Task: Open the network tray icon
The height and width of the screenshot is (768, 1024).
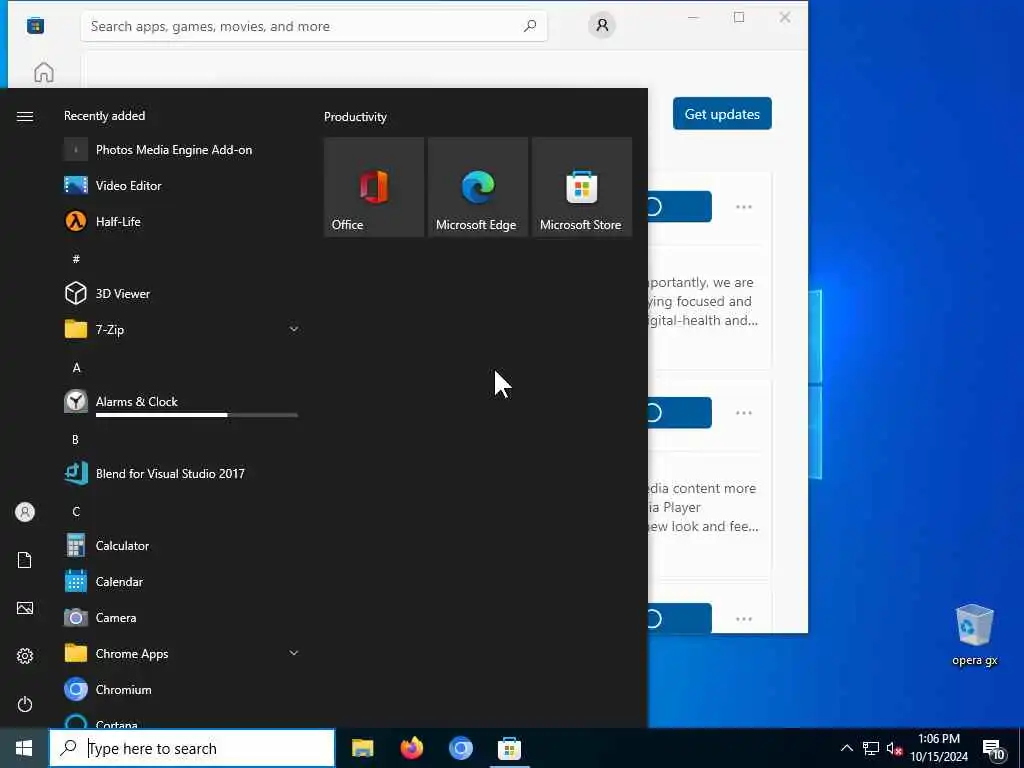Action: [871, 748]
